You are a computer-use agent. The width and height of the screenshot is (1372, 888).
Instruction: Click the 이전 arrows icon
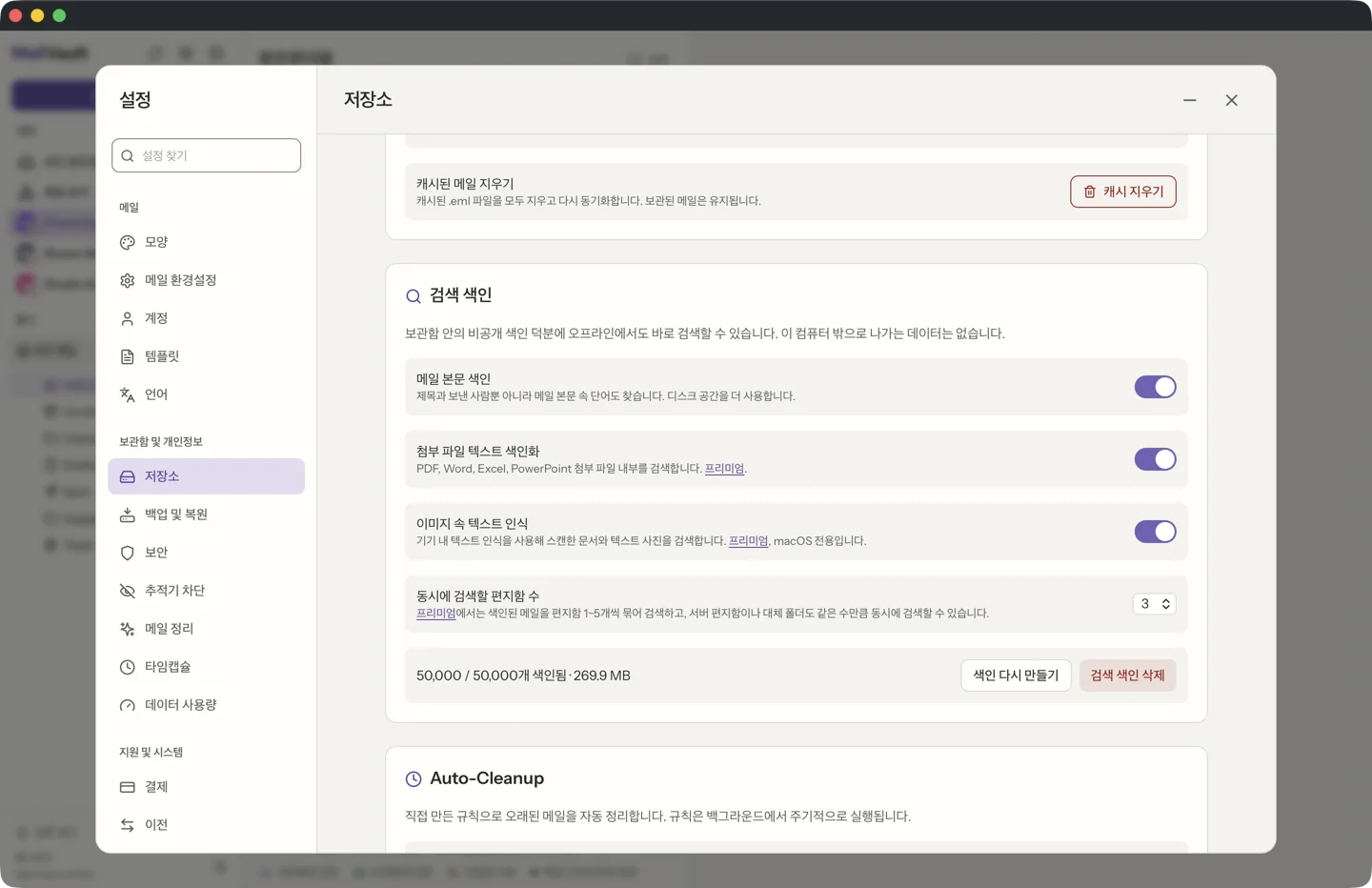tap(128, 825)
